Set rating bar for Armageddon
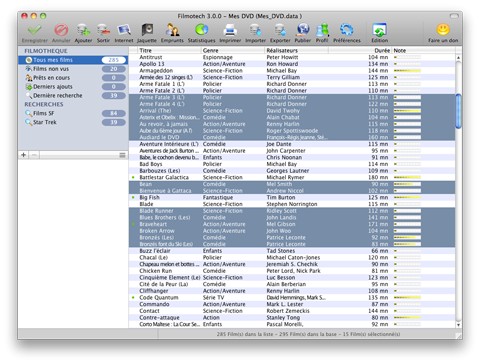 tap(407, 71)
